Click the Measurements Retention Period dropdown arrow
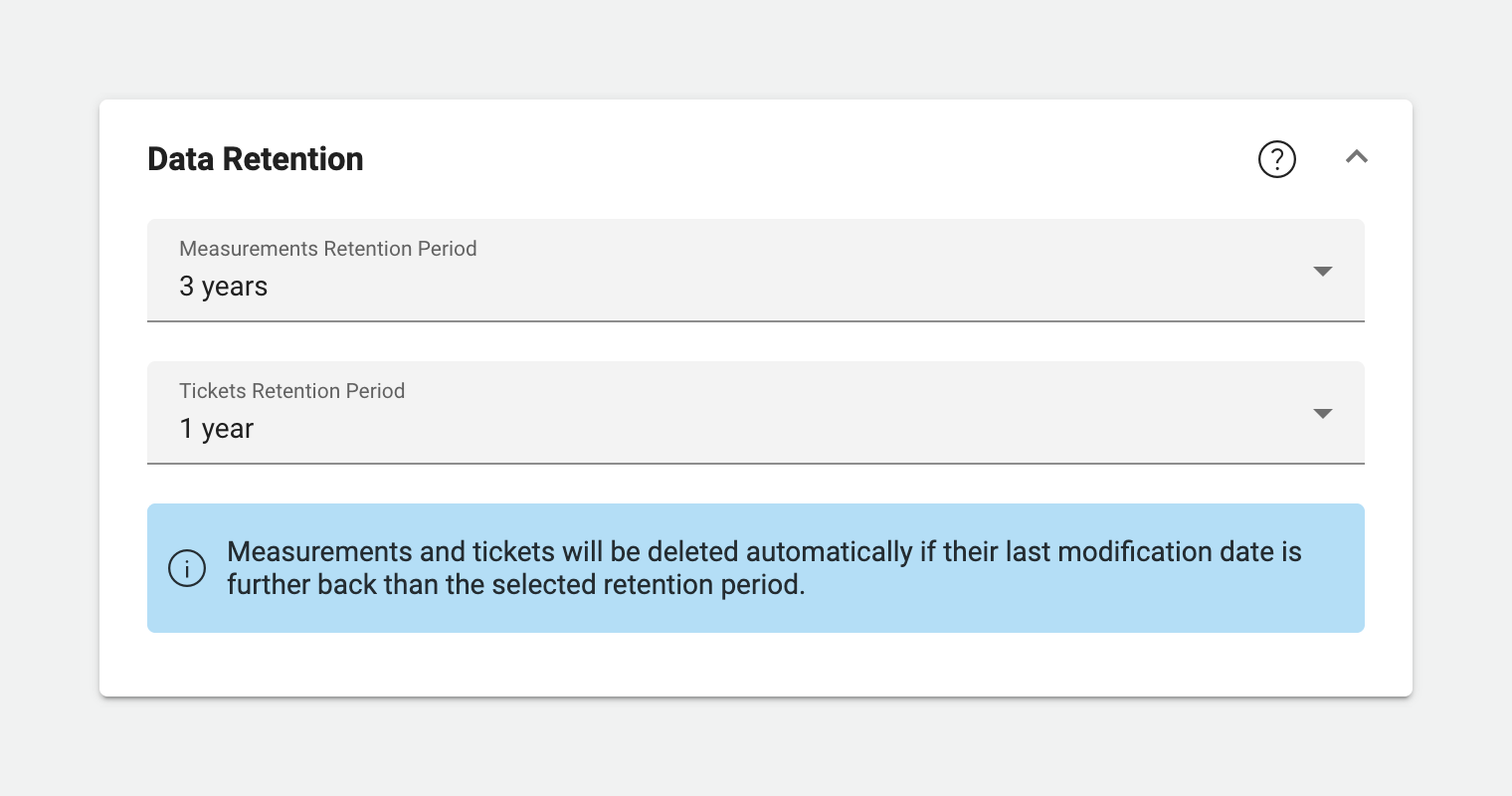The image size is (1512, 796). 1322,272
